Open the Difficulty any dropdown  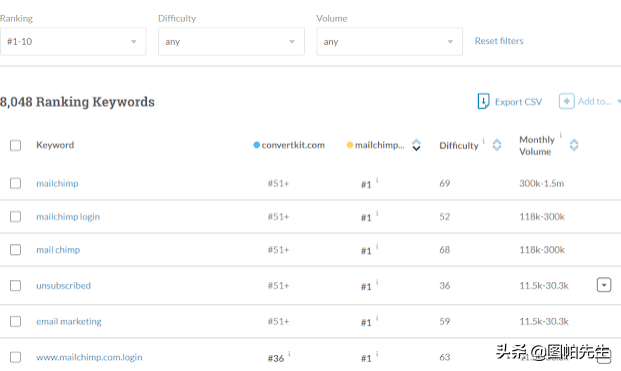(231, 42)
